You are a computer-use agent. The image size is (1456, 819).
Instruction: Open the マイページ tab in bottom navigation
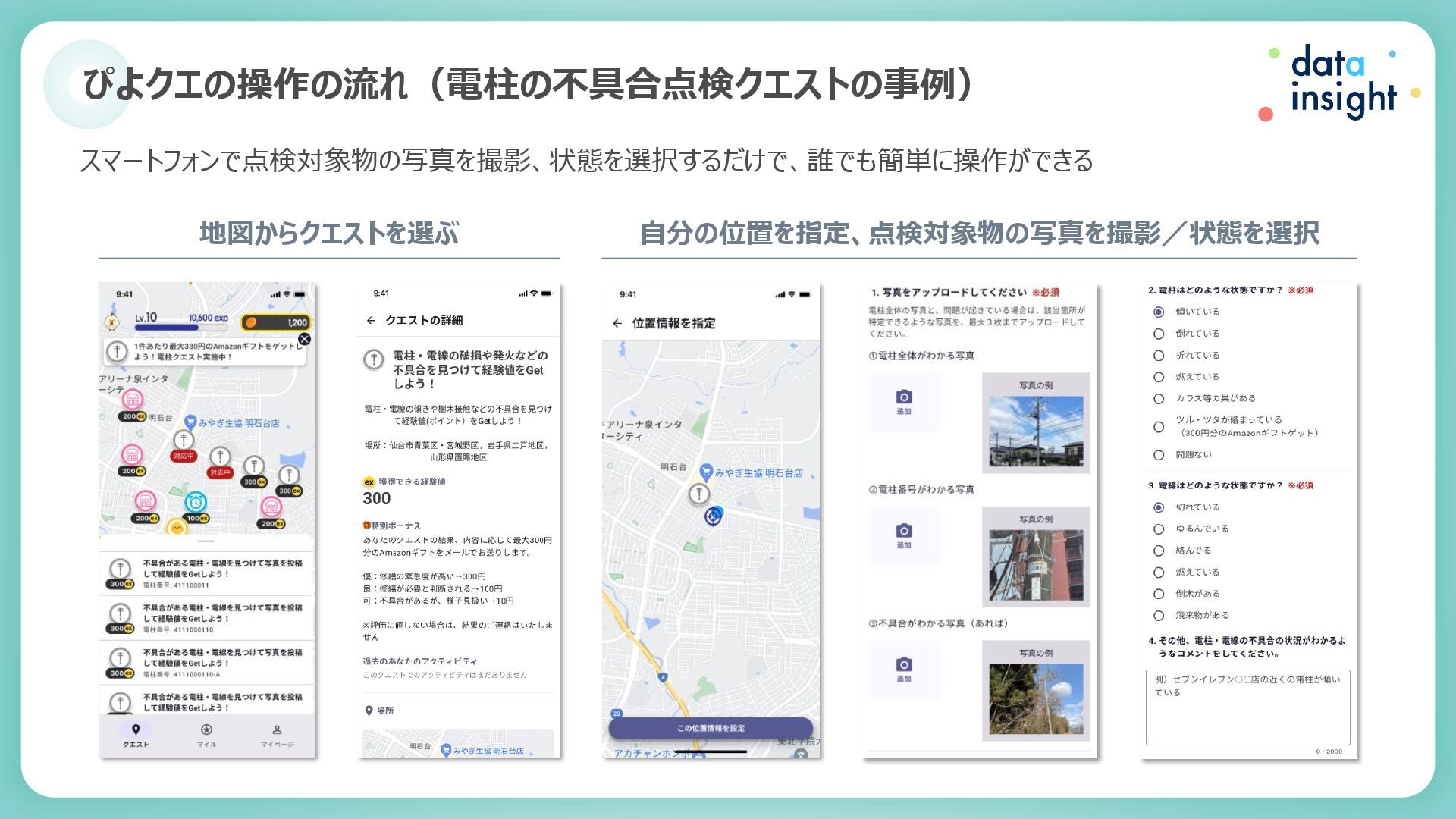click(x=277, y=735)
